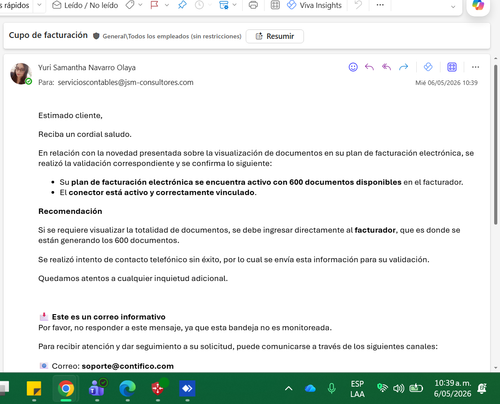
Task: Click the categorize tag icon
Action: pos(130,5)
